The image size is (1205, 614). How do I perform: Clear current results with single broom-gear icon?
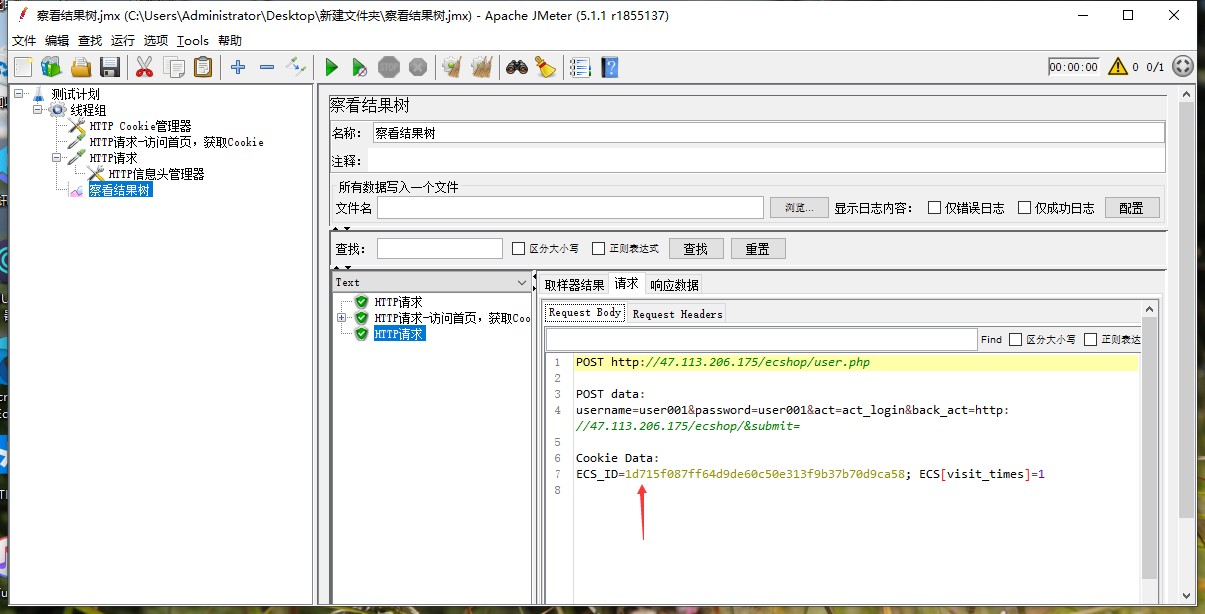452,67
